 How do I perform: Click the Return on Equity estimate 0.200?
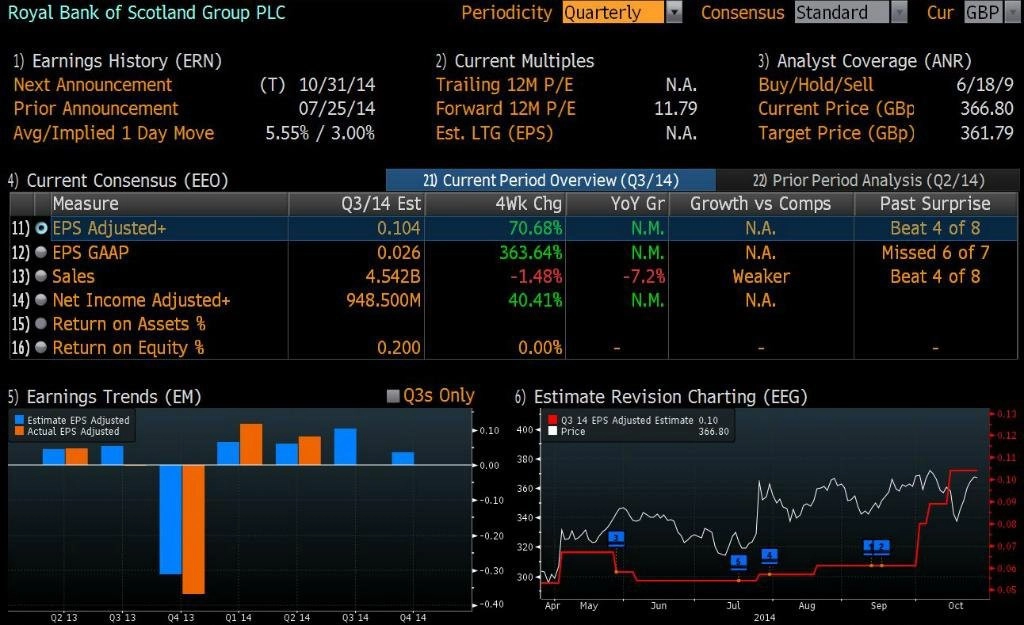point(399,347)
